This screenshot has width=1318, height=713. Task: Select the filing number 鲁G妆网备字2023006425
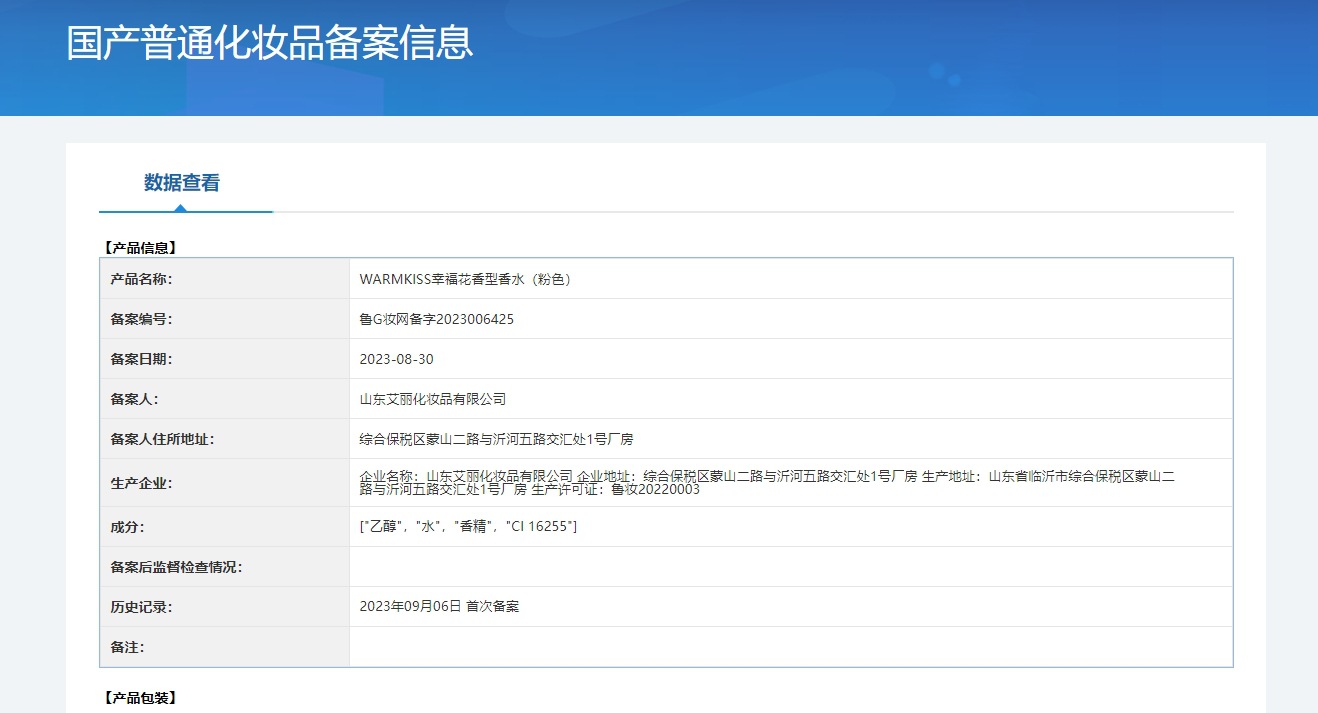point(437,319)
